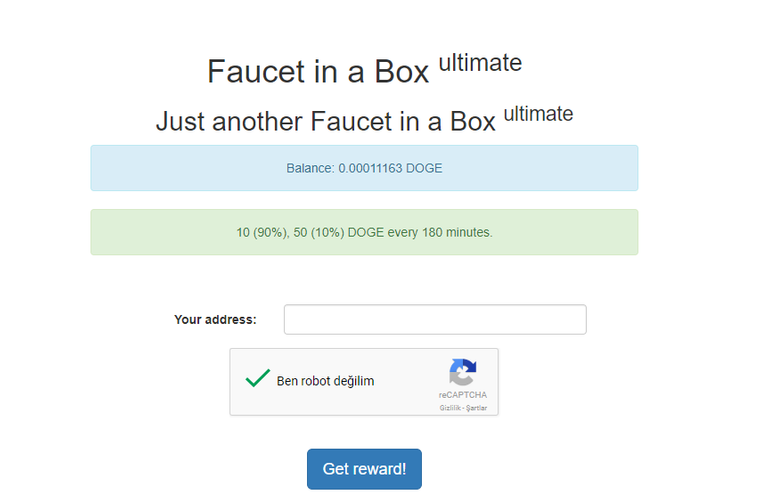The image size is (768, 503).
Task: Click the blue Balance info box
Action: coord(364,168)
